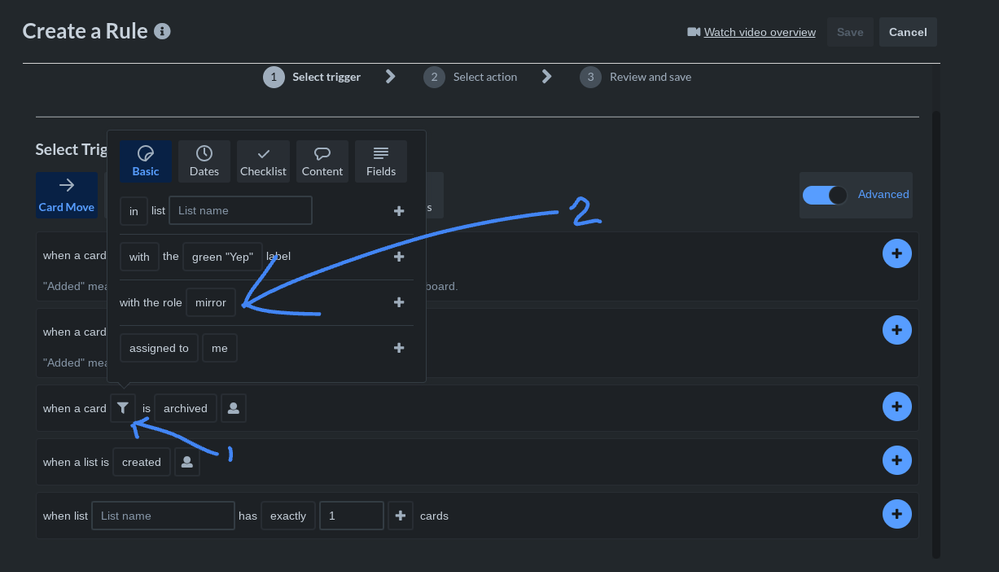
Task: Click the user icon in list created row
Action: (187, 462)
